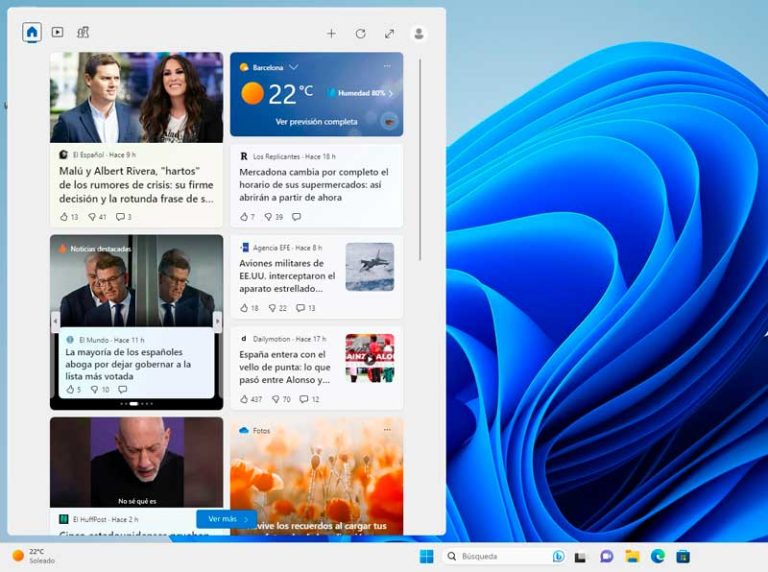Open the Home tab in widgets panel
The width and height of the screenshot is (768, 572).
(x=32, y=32)
